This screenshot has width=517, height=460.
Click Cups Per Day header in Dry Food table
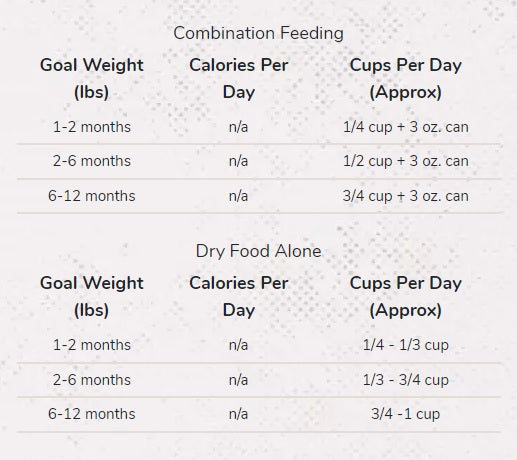[x=406, y=296]
